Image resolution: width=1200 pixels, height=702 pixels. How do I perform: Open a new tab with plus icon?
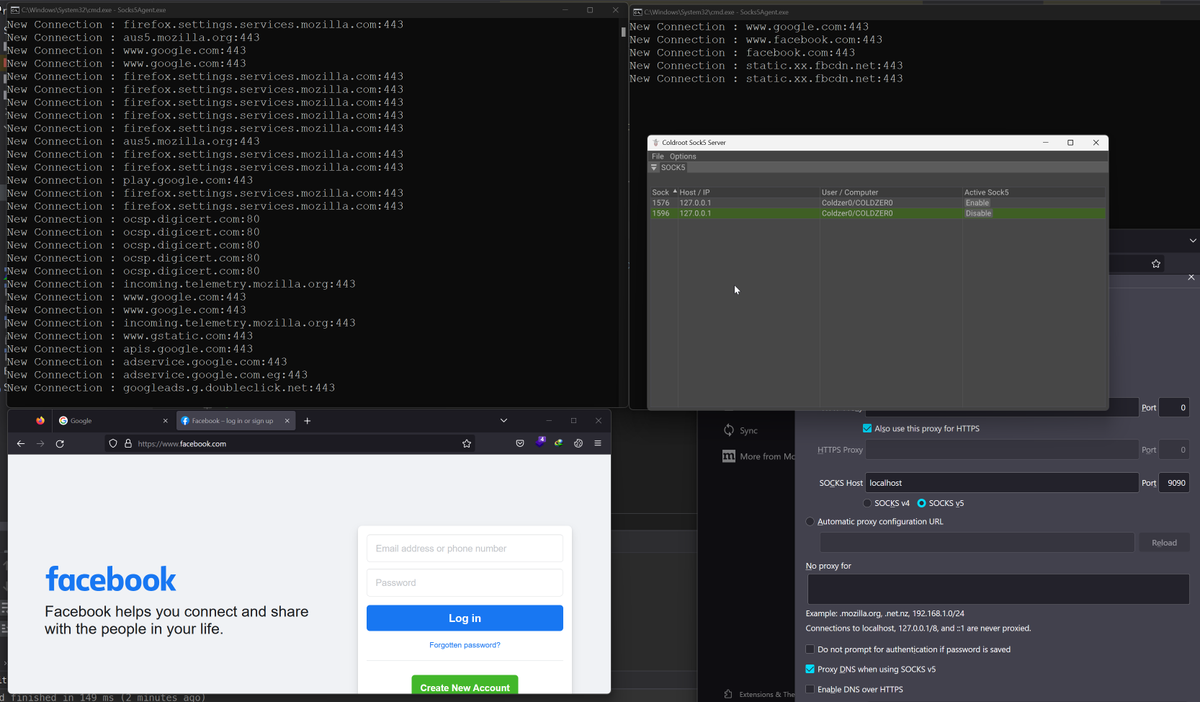tap(307, 421)
